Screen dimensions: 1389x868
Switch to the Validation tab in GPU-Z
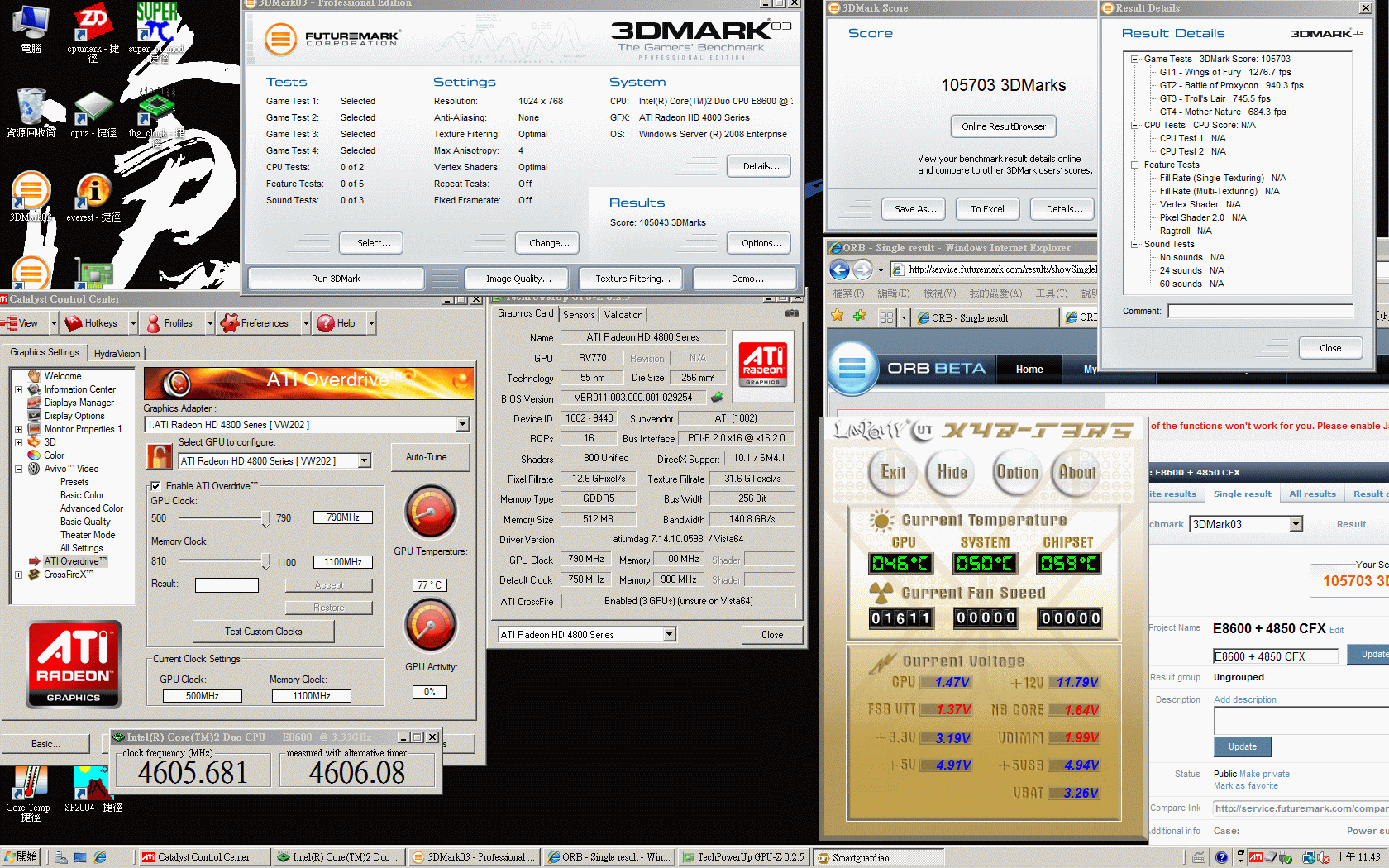[623, 315]
